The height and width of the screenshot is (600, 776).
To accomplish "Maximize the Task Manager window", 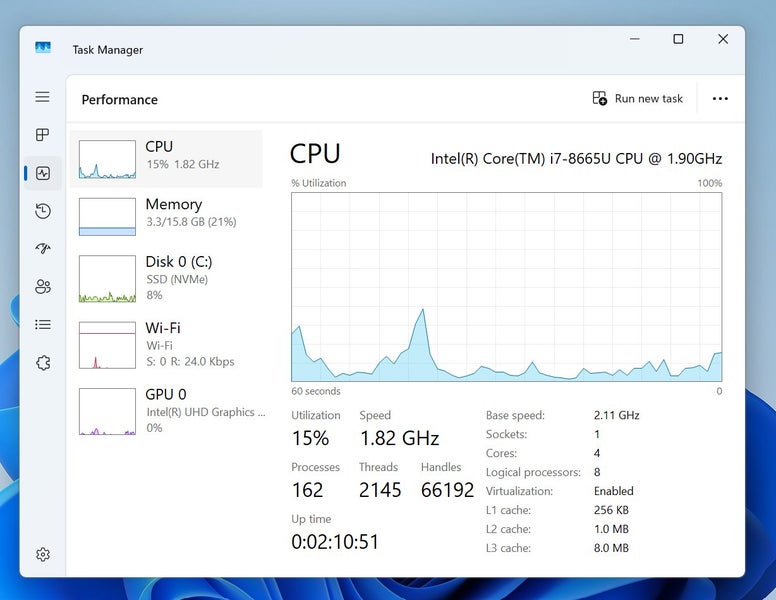I will click(679, 39).
